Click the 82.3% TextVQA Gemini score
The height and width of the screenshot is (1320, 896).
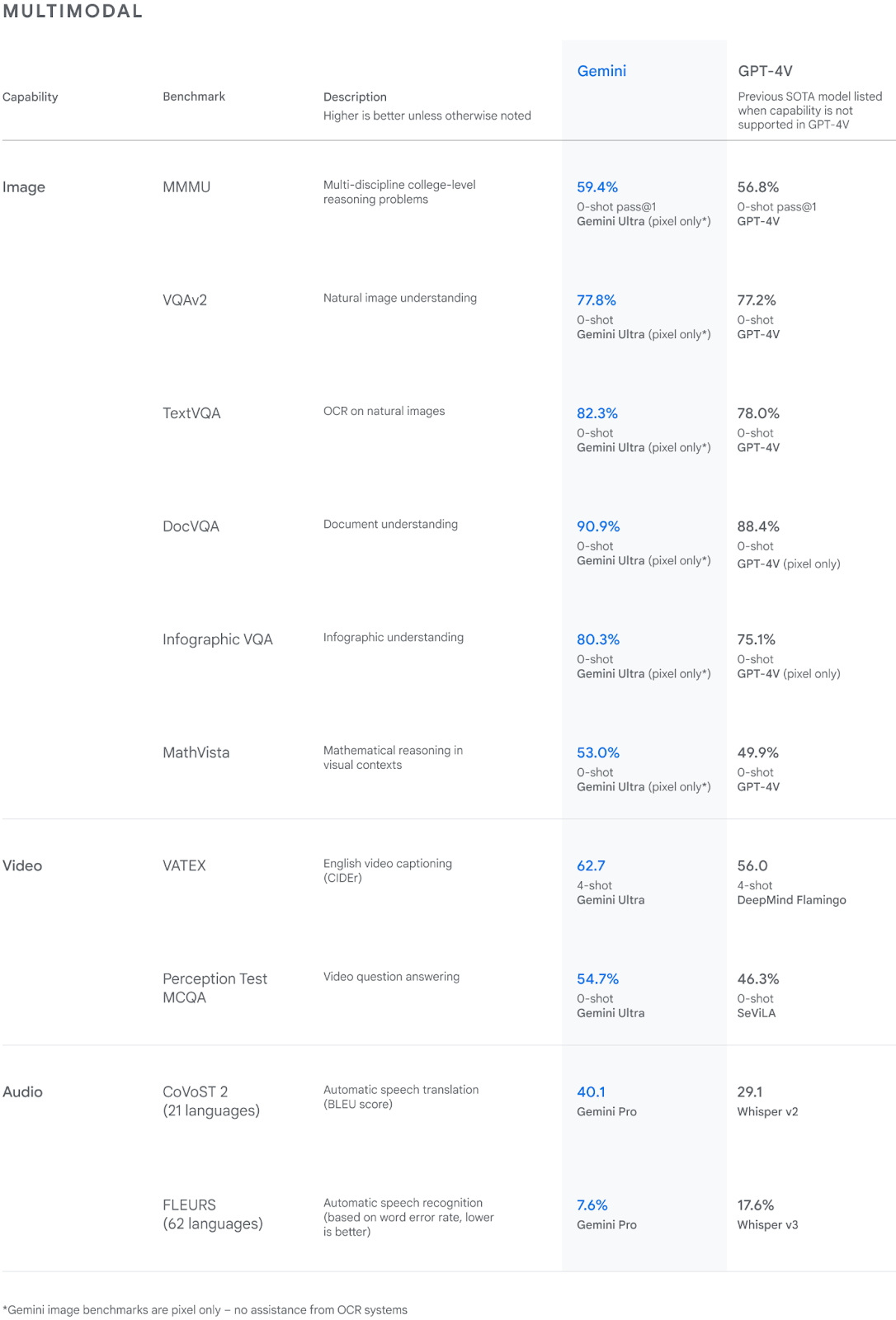(597, 413)
